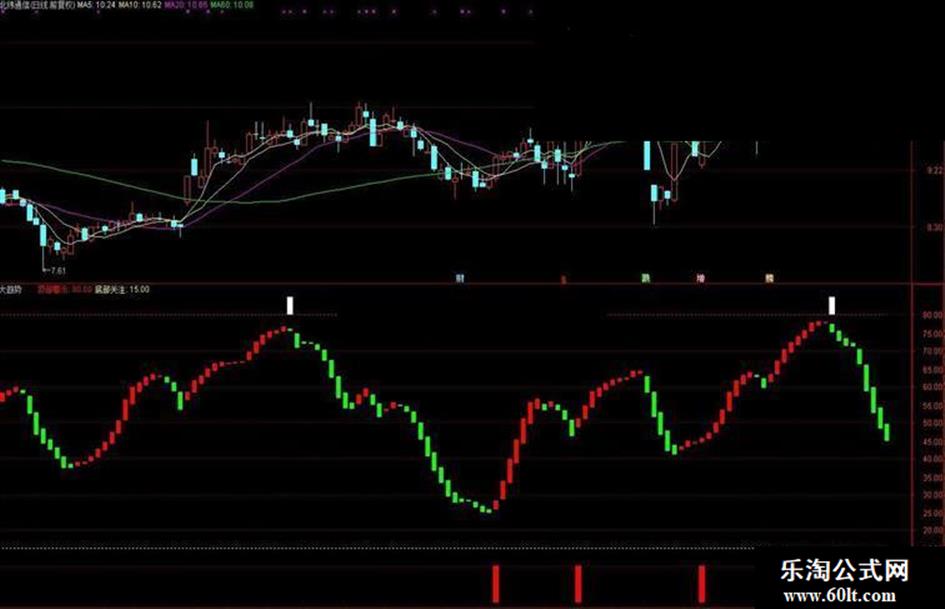Click the 7.61 lowest price annotation

(57, 271)
